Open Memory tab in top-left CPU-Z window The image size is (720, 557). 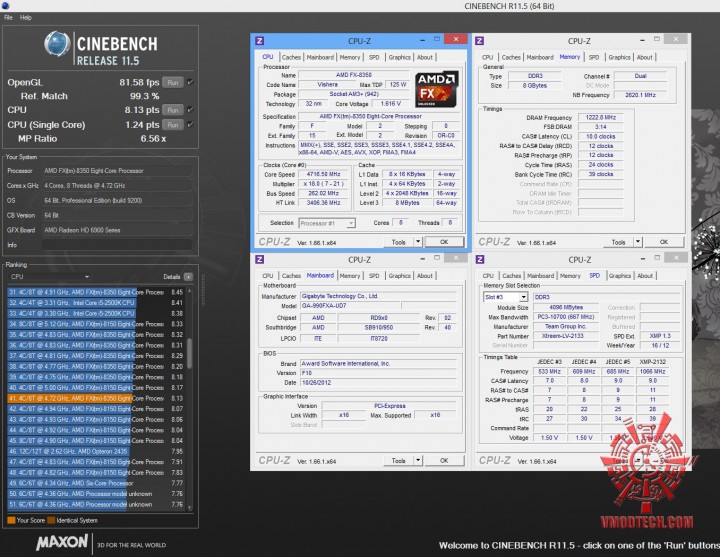point(350,57)
